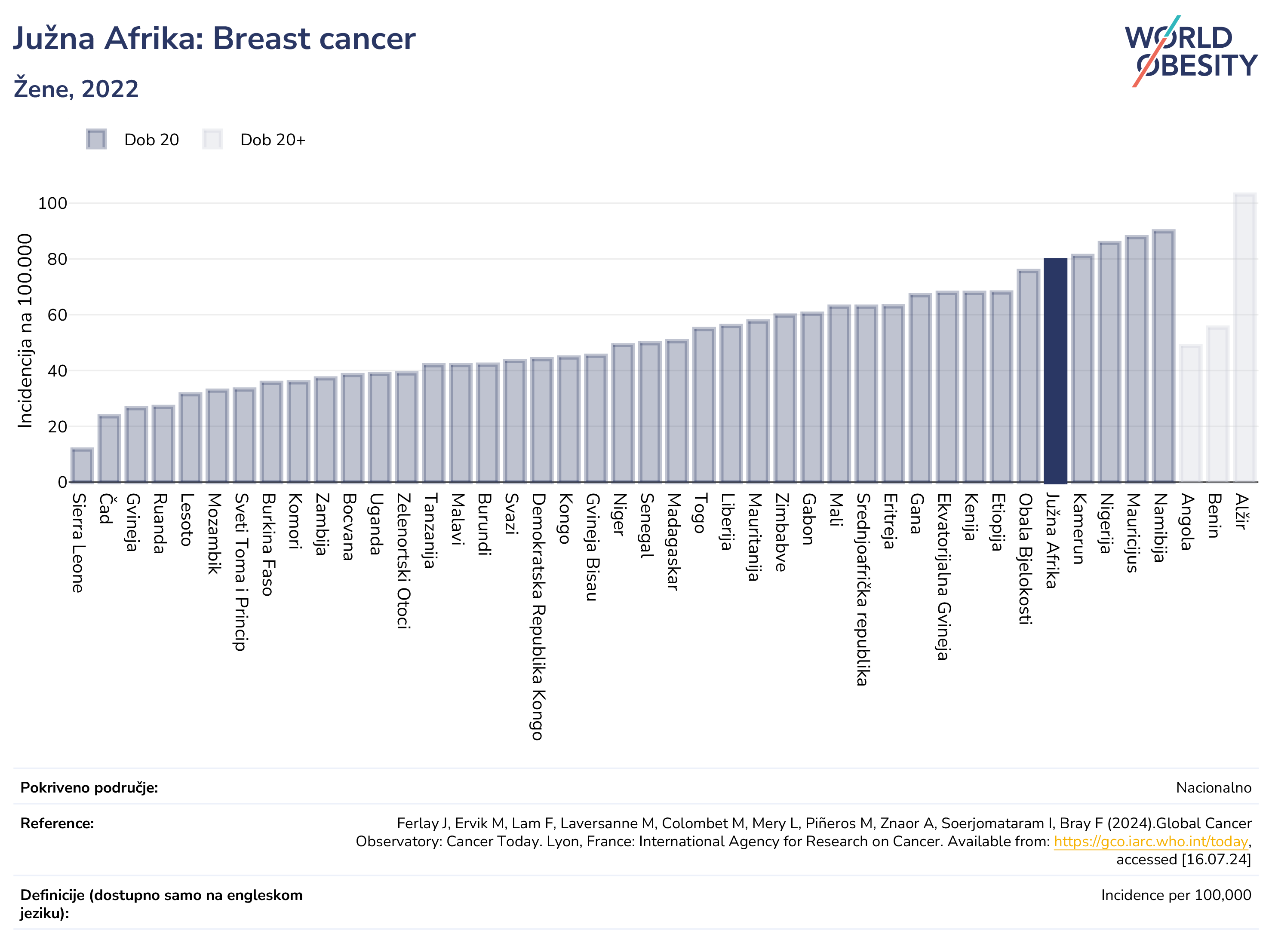Click the Alžir bar
The image size is (1272, 952).
tap(1244, 337)
